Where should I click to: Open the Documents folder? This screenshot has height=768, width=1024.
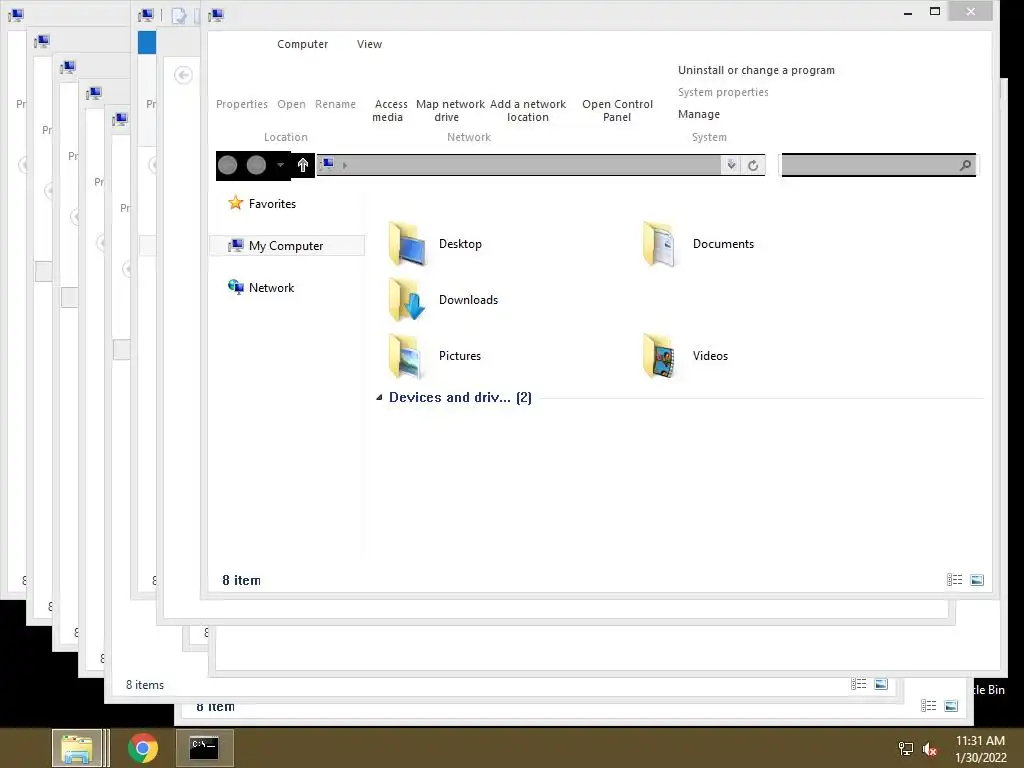(x=698, y=244)
